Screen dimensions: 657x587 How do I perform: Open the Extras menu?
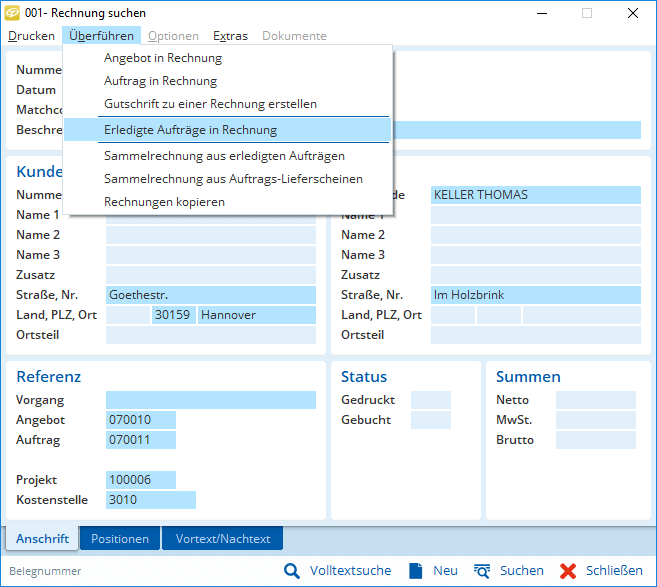tap(230, 36)
